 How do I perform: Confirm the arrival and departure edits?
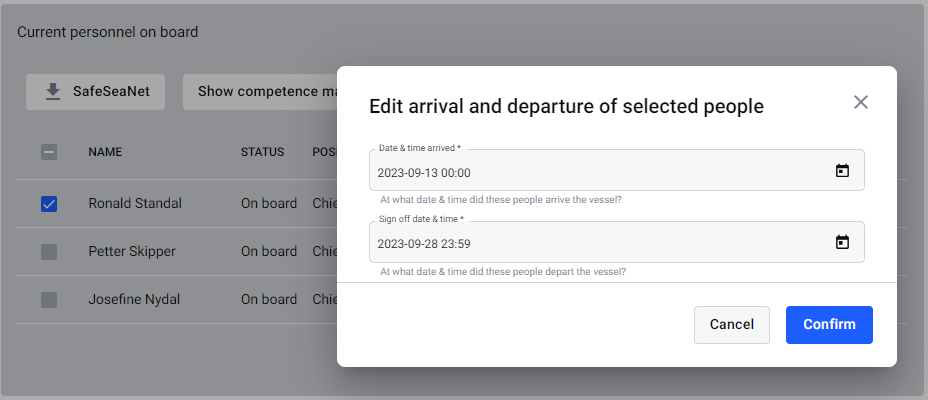(x=829, y=324)
